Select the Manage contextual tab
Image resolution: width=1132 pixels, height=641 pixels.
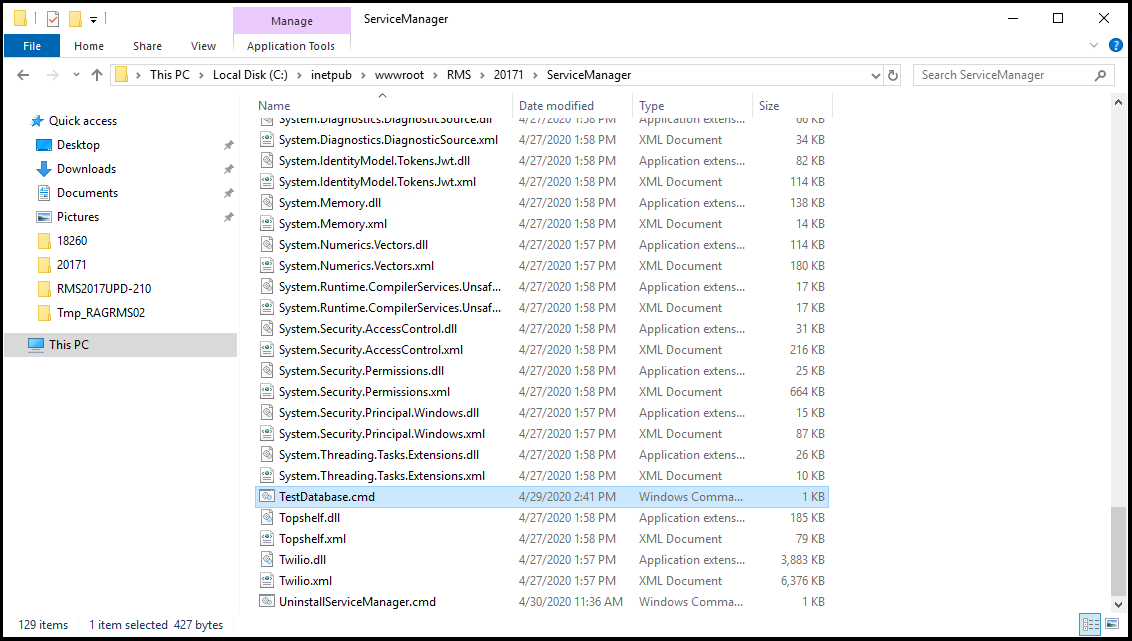click(x=292, y=21)
